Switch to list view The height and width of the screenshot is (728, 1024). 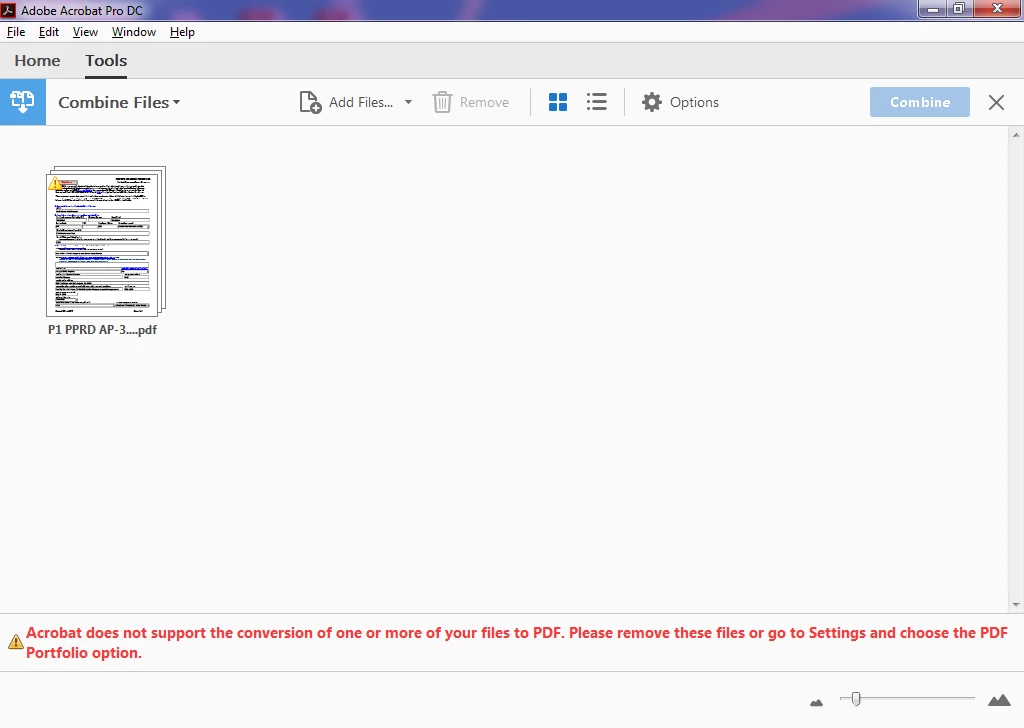point(596,102)
